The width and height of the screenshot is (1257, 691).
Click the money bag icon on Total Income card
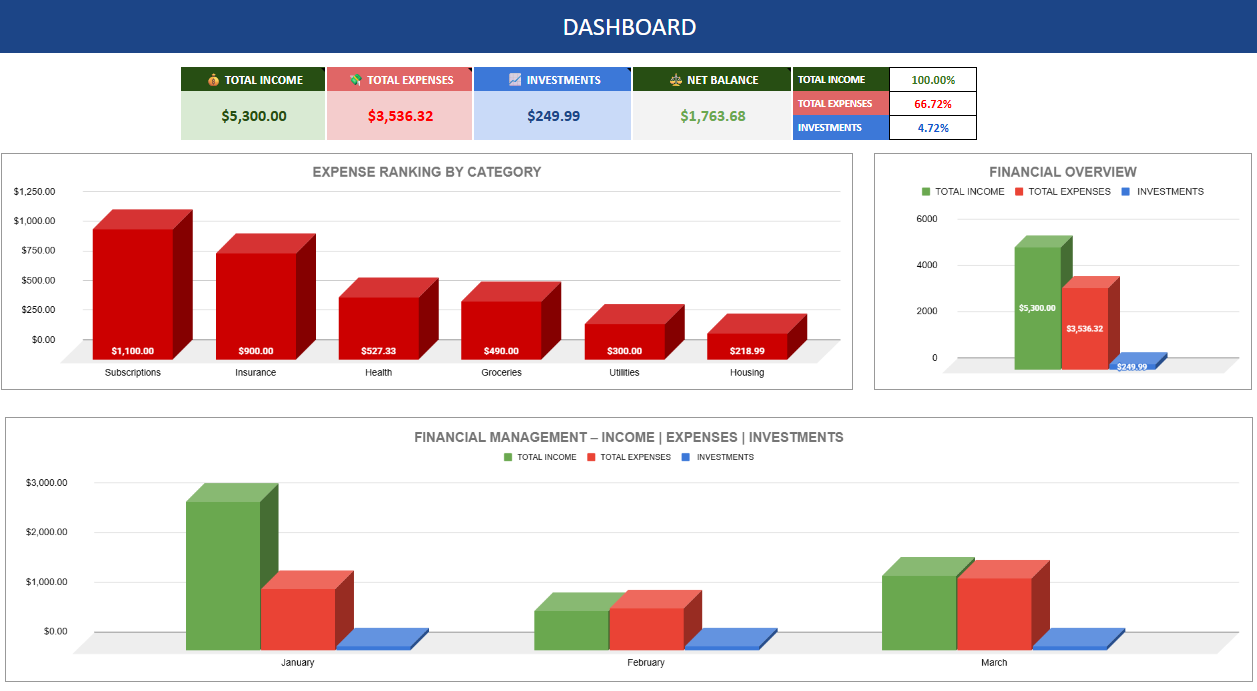[x=212, y=79]
